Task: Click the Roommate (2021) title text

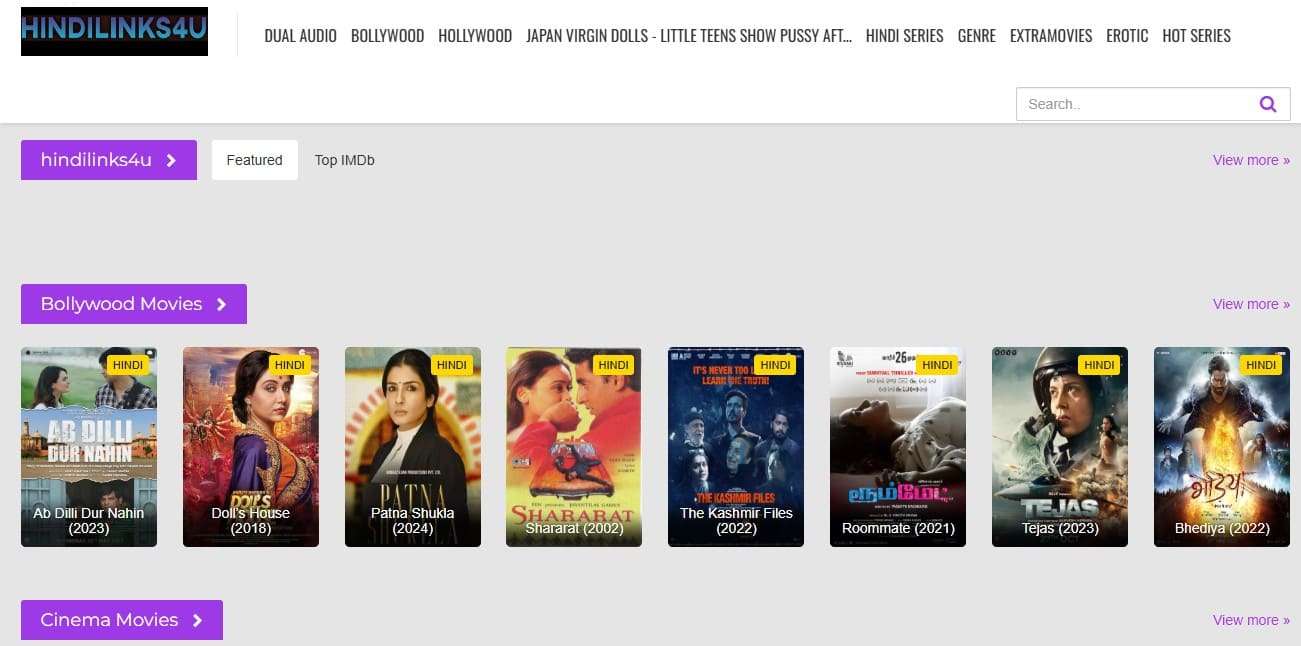Action: 898,528
